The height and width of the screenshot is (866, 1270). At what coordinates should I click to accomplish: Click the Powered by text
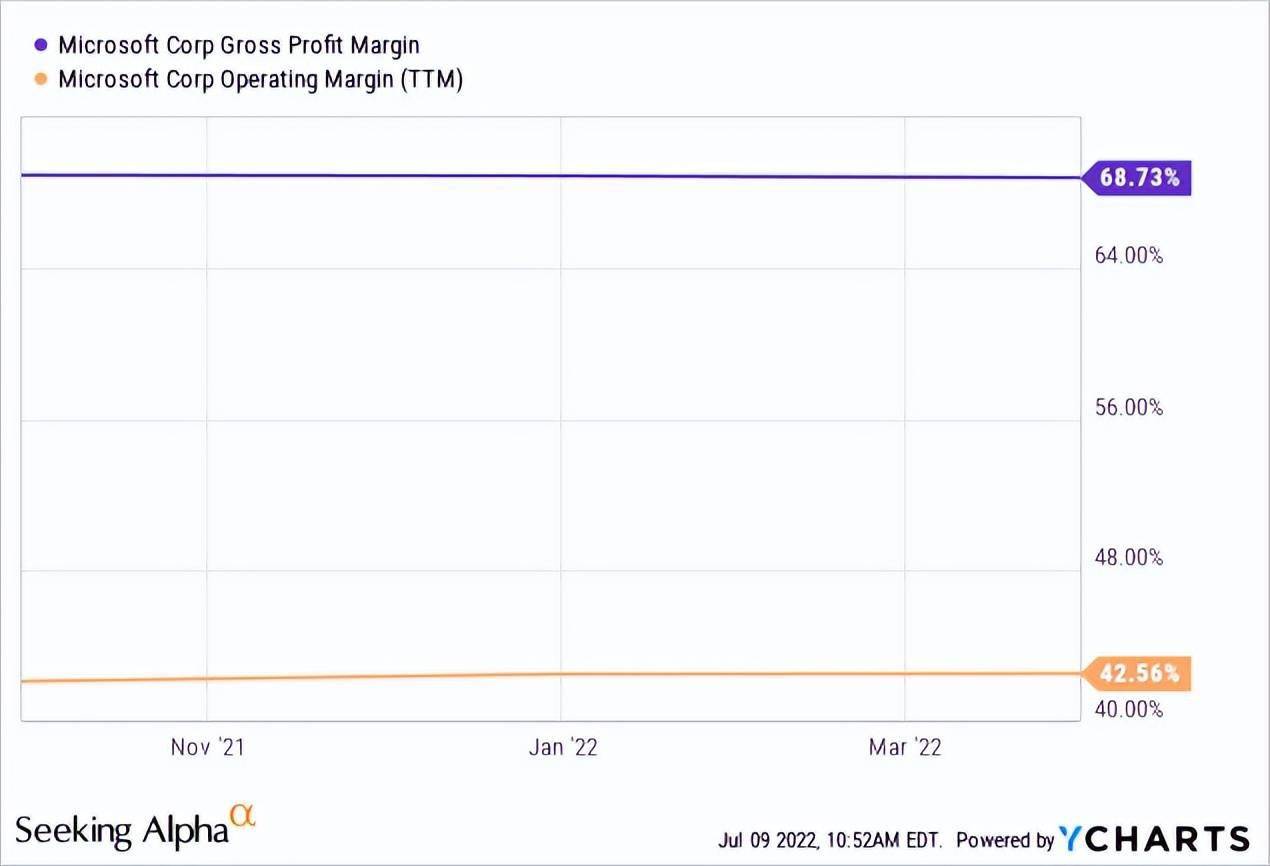click(x=1005, y=840)
